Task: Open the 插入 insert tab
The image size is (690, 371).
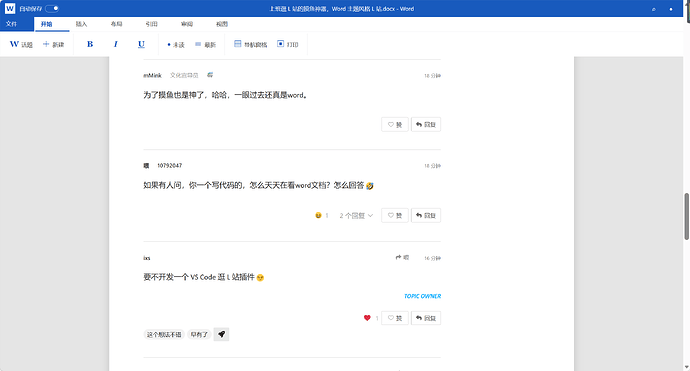Action: tap(81, 24)
